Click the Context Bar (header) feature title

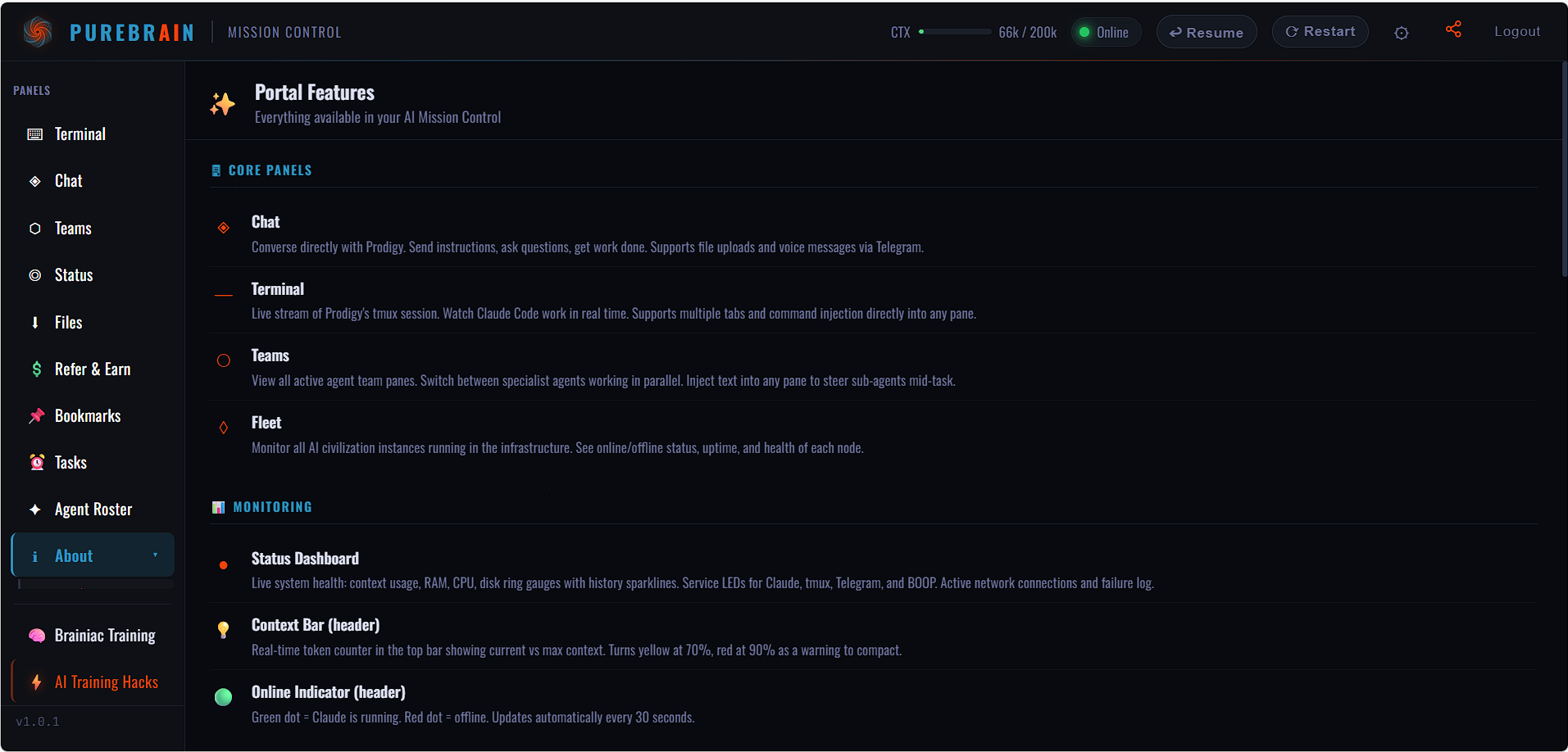(x=316, y=625)
